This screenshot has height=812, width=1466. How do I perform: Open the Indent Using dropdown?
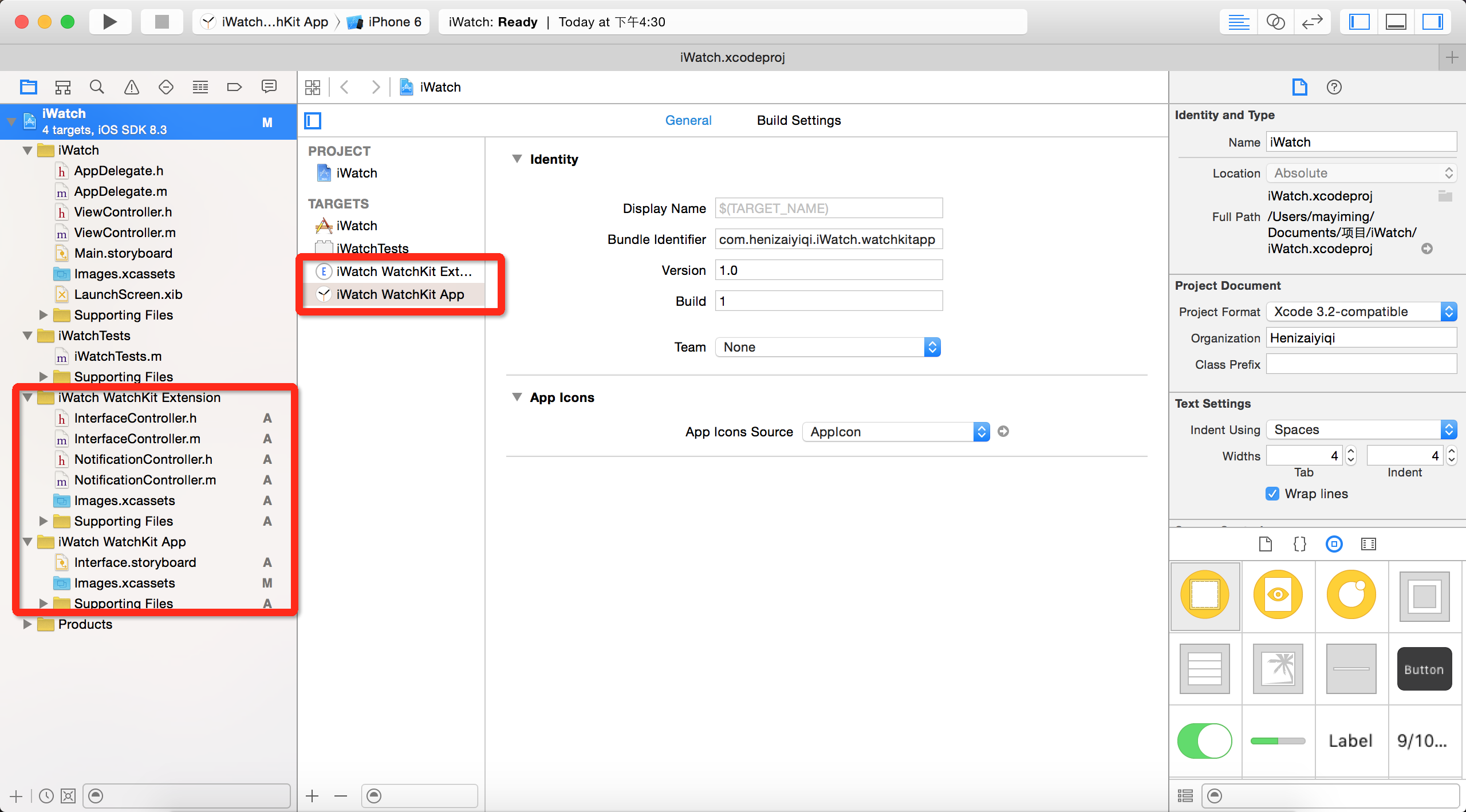(x=1361, y=429)
